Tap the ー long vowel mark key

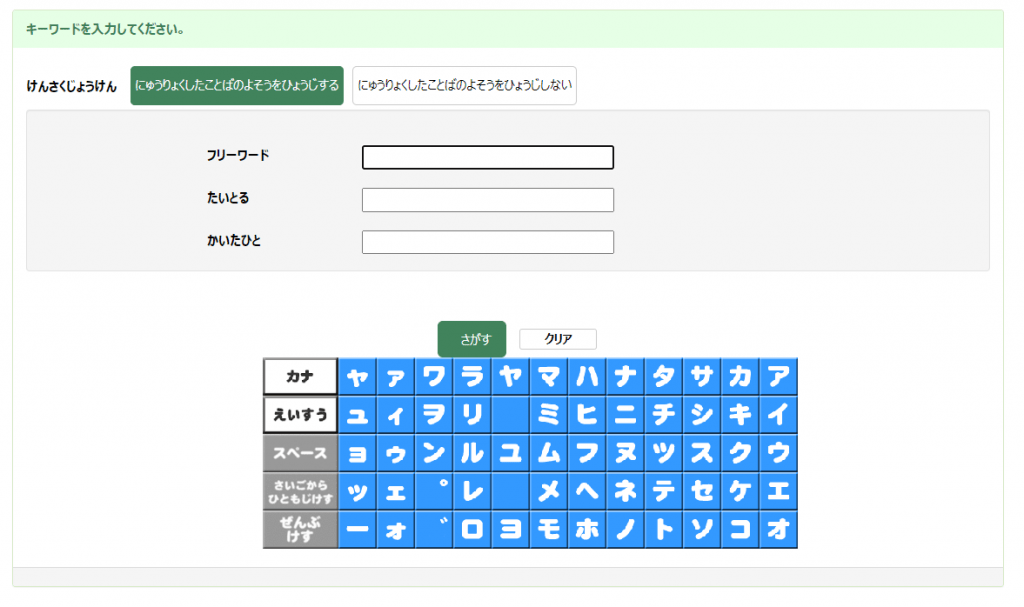[x=357, y=530]
